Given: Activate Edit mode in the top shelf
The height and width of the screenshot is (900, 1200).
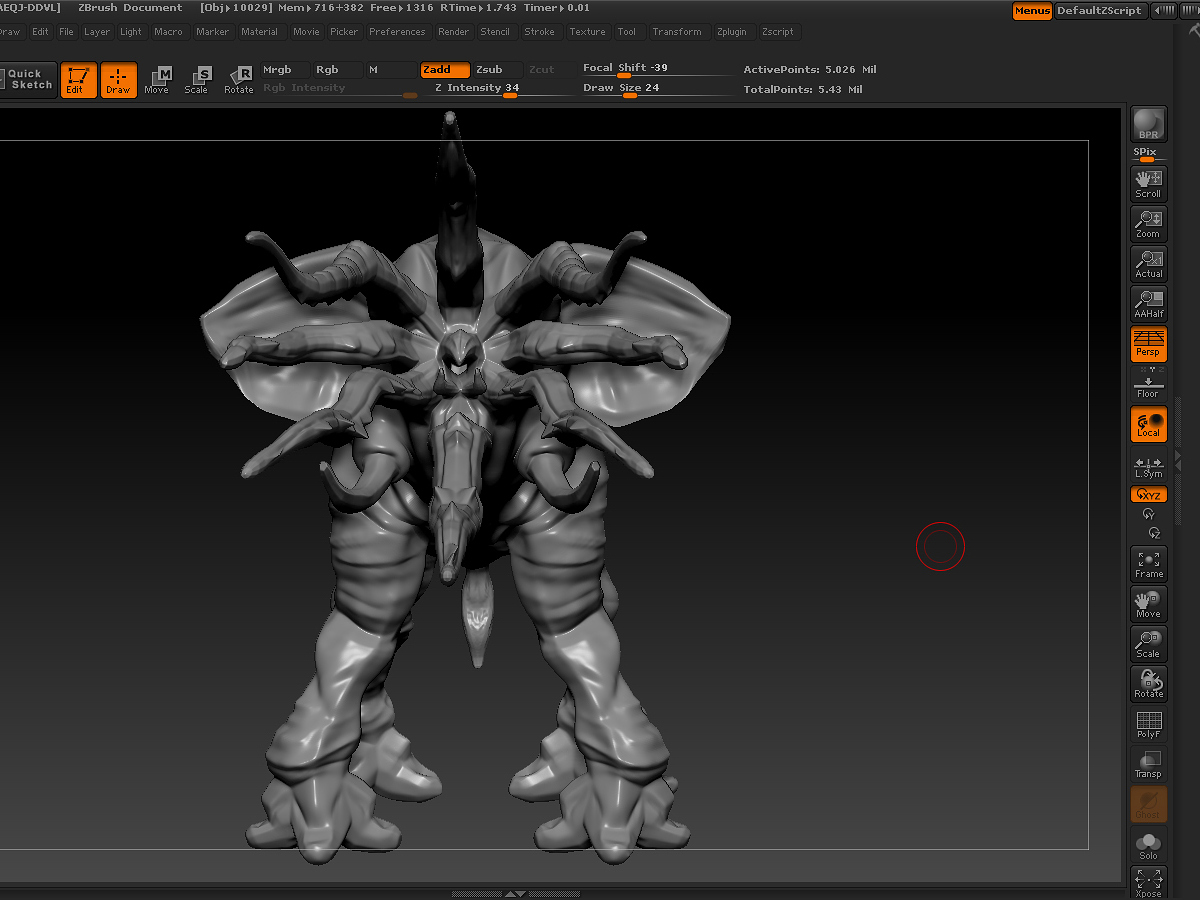Looking at the screenshot, I should pyautogui.click(x=78, y=80).
